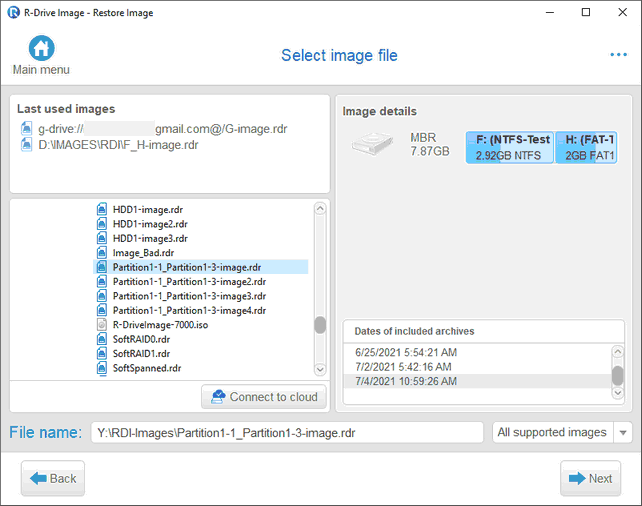Select R-DriveImage-7000.iso file

pyautogui.click(x=160, y=325)
